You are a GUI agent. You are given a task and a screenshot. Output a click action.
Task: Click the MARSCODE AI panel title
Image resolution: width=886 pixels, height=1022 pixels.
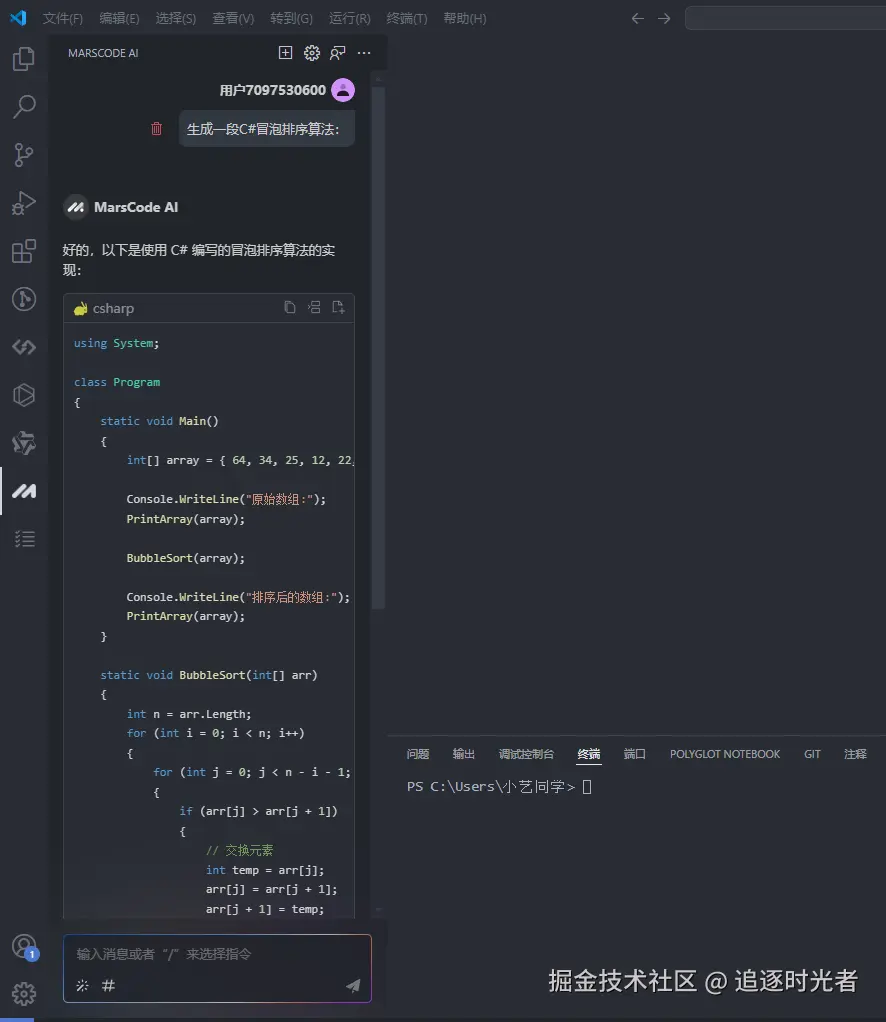[103, 53]
